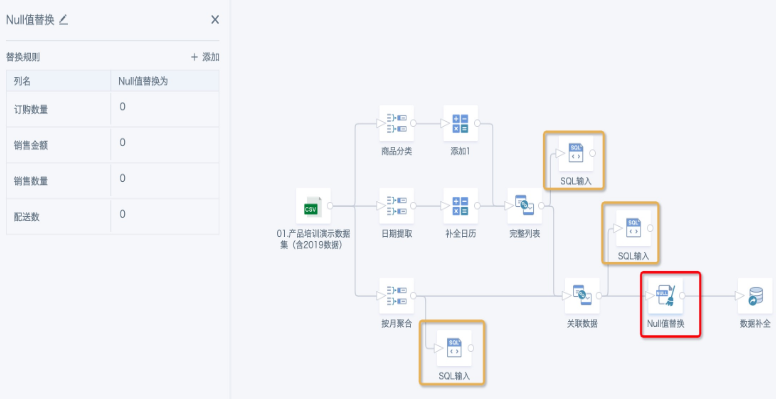This screenshot has width=776, height=399.
Task: Select the 添加1 calculation node
Action: click(x=460, y=123)
